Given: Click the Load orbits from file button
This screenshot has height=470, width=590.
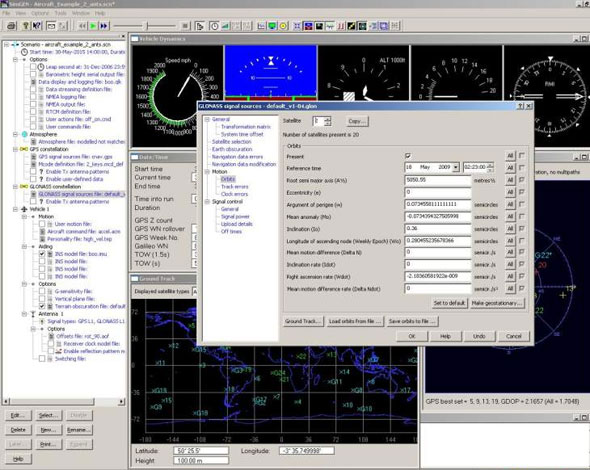Looking at the screenshot, I should coord(355,321).
